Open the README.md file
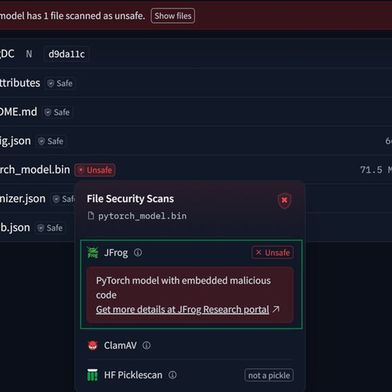 [19, 112]
